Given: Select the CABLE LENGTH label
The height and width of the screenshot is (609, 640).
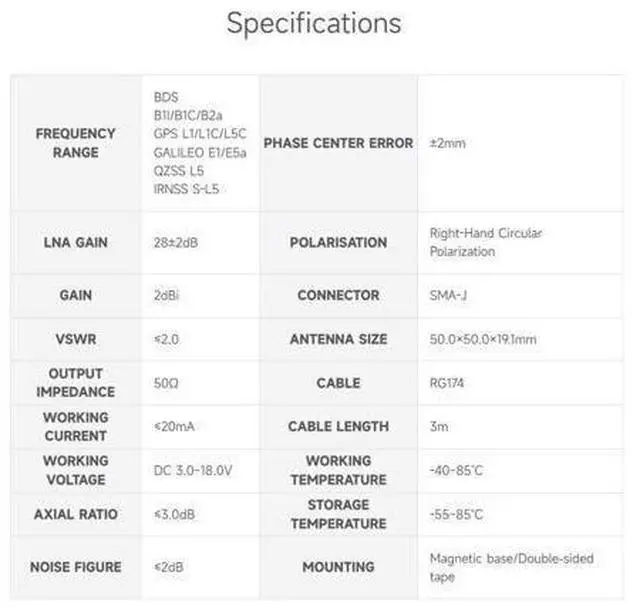Looking at the screenshot, I should pyautogui.click(x=338, y=427).
